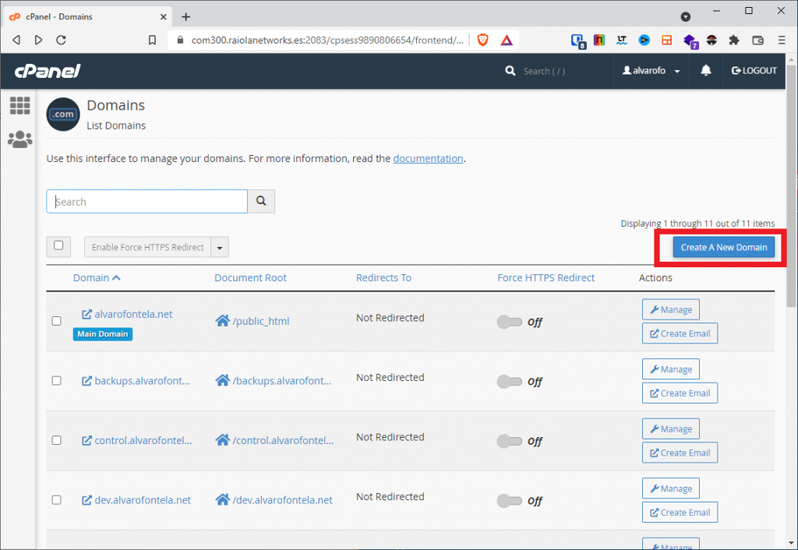Image resolution: width=798 pixels, height=550 pixels.
Task: Click Manage for dev.alvarofontela.net
Action: [x=671, y=488]
